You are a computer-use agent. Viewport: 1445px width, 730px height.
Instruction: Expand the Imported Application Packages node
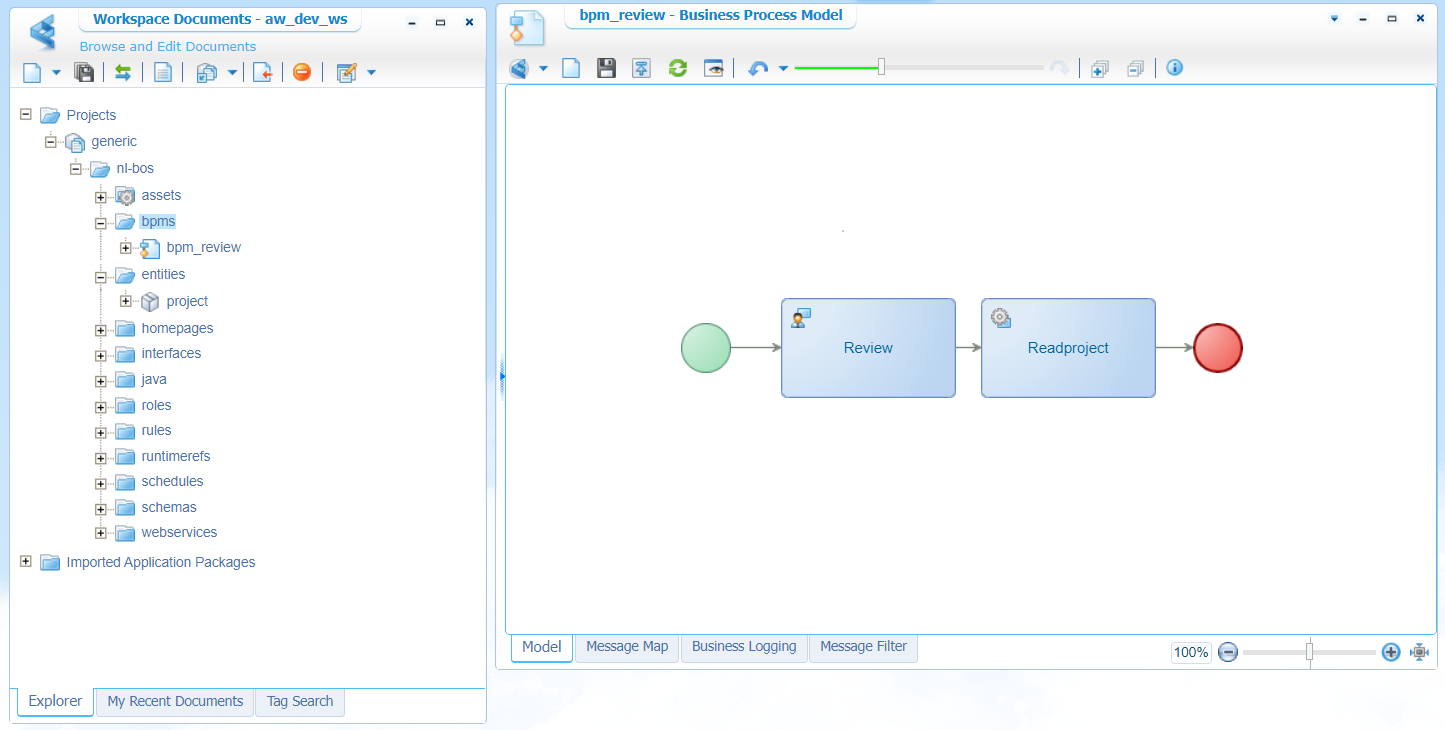pyautogui.click(x=26, y=562)
